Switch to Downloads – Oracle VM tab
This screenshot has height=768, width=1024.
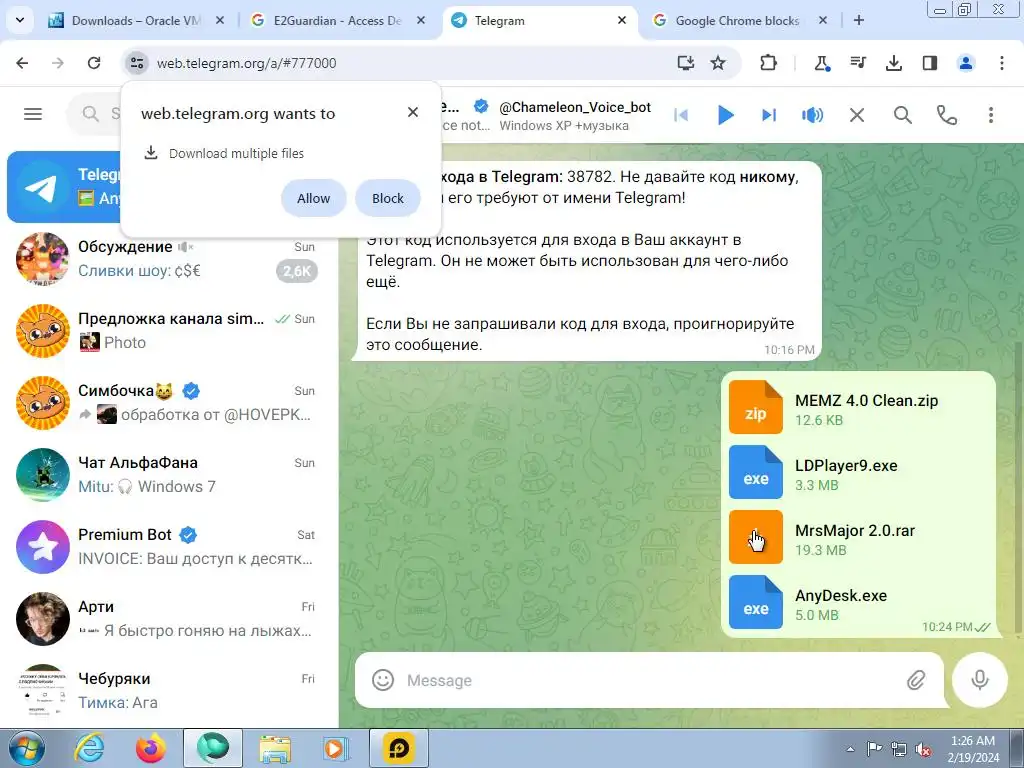pos(136,20)
